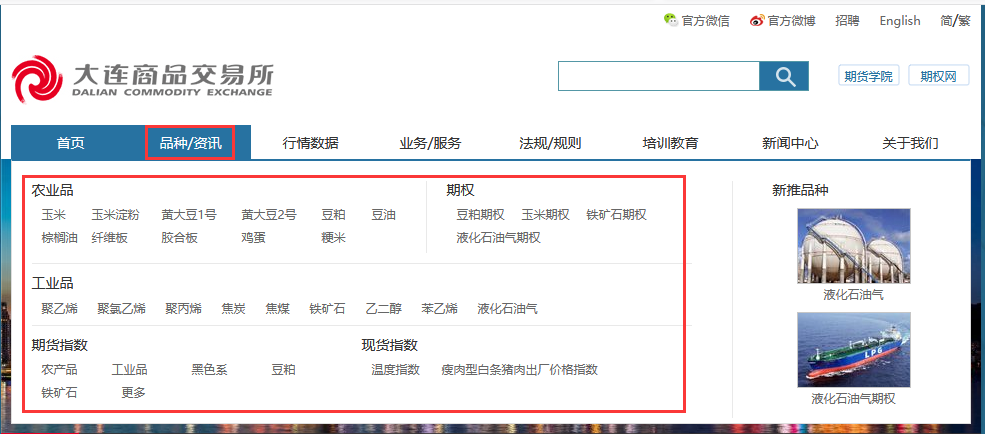Screen dimensions: 985x434
Task: Expand the 关于我们 menu
Action: point(910,143)
